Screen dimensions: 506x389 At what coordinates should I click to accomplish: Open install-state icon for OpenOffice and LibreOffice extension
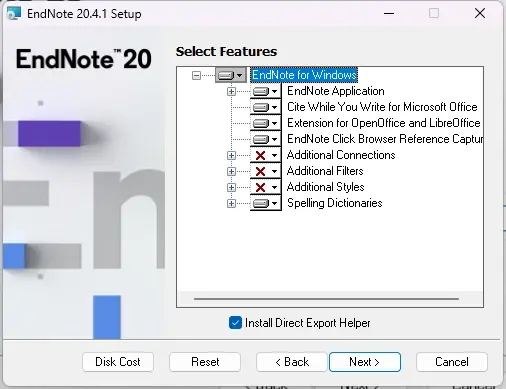(x=265, y=123)
